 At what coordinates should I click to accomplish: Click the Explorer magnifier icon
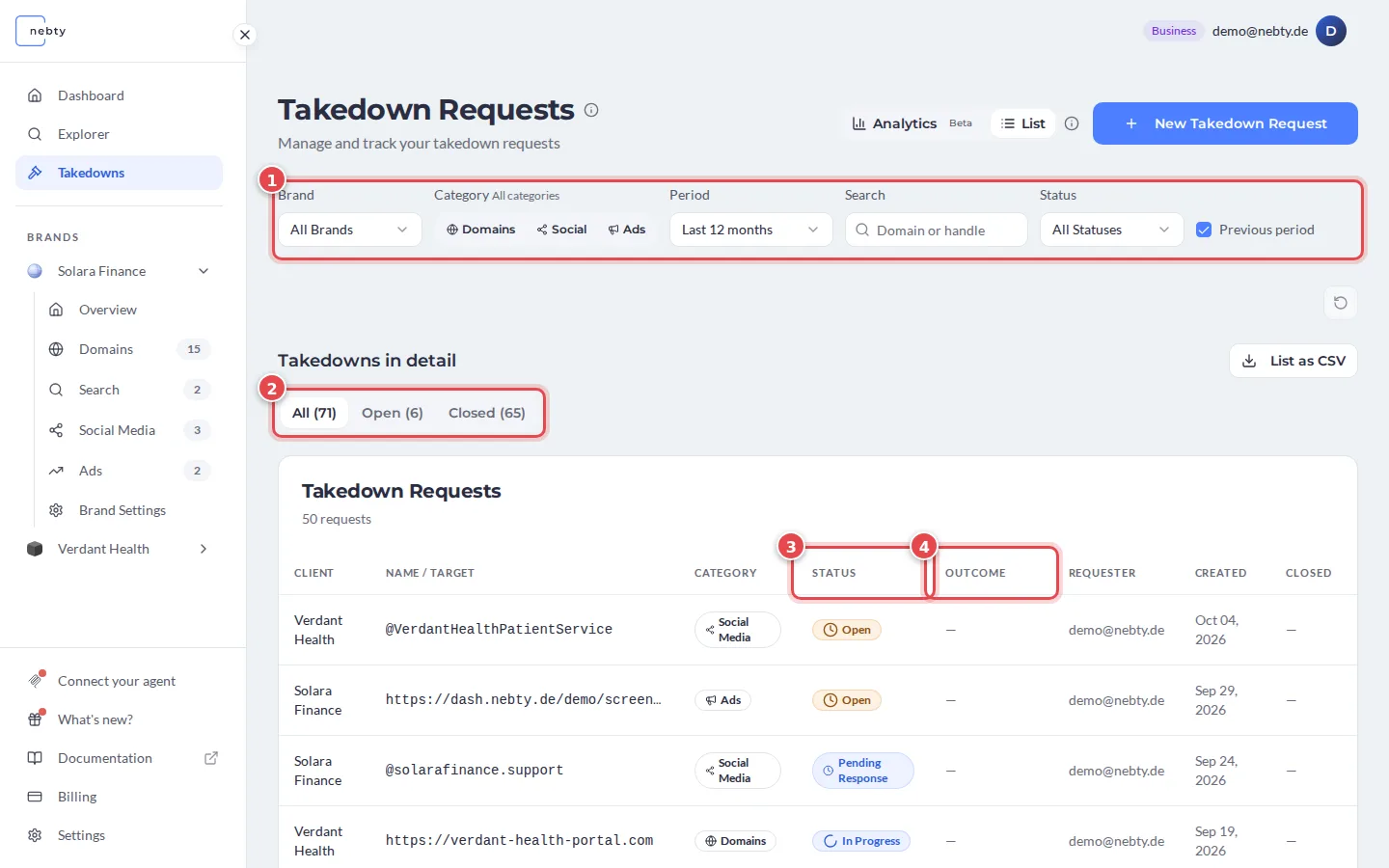coord(35,134)
